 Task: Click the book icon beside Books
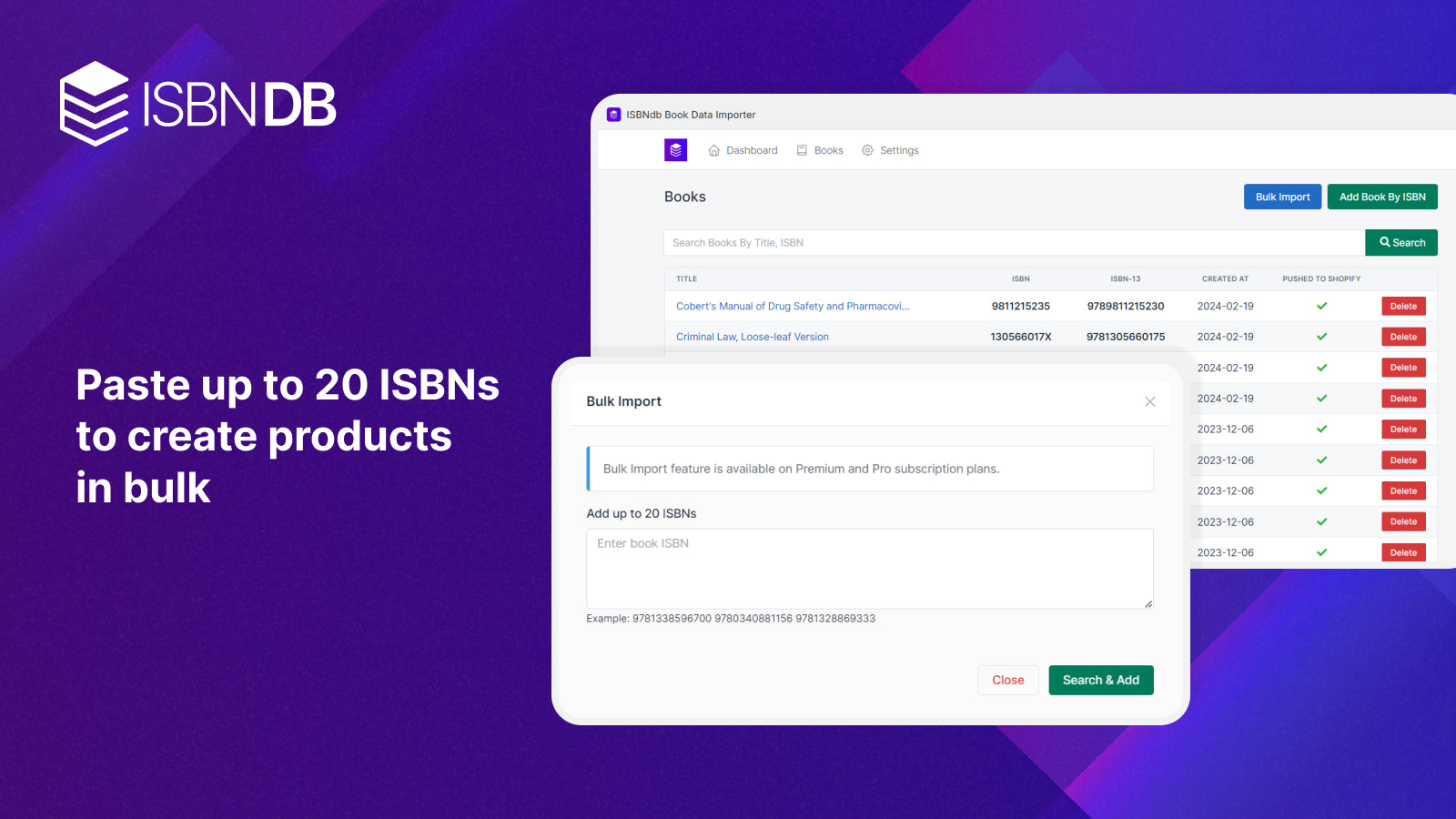point(802,150)
